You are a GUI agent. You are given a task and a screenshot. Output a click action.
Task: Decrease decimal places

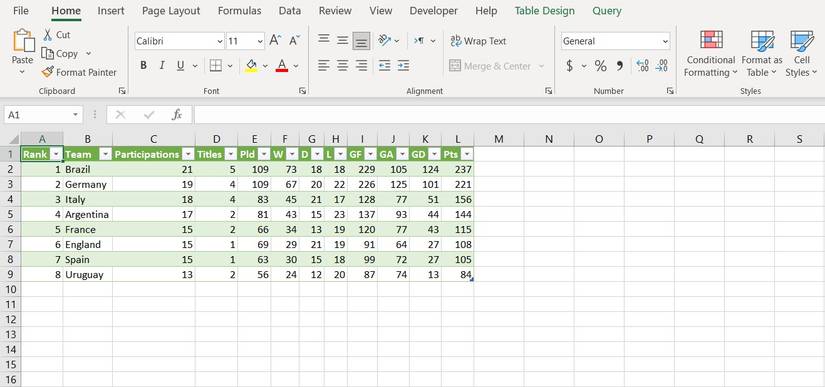tap(661, 66)
